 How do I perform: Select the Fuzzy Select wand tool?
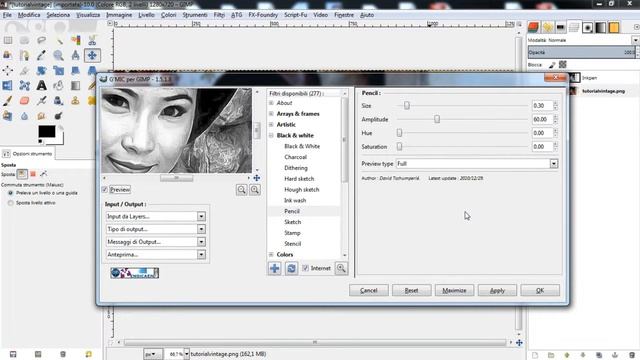tap(59, 40)
